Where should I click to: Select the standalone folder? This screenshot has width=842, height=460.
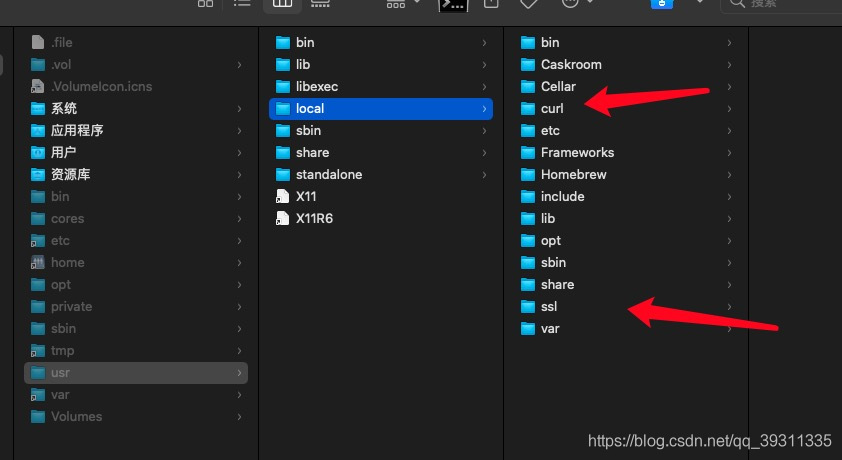pyautogui.click(x=328, y=174)
